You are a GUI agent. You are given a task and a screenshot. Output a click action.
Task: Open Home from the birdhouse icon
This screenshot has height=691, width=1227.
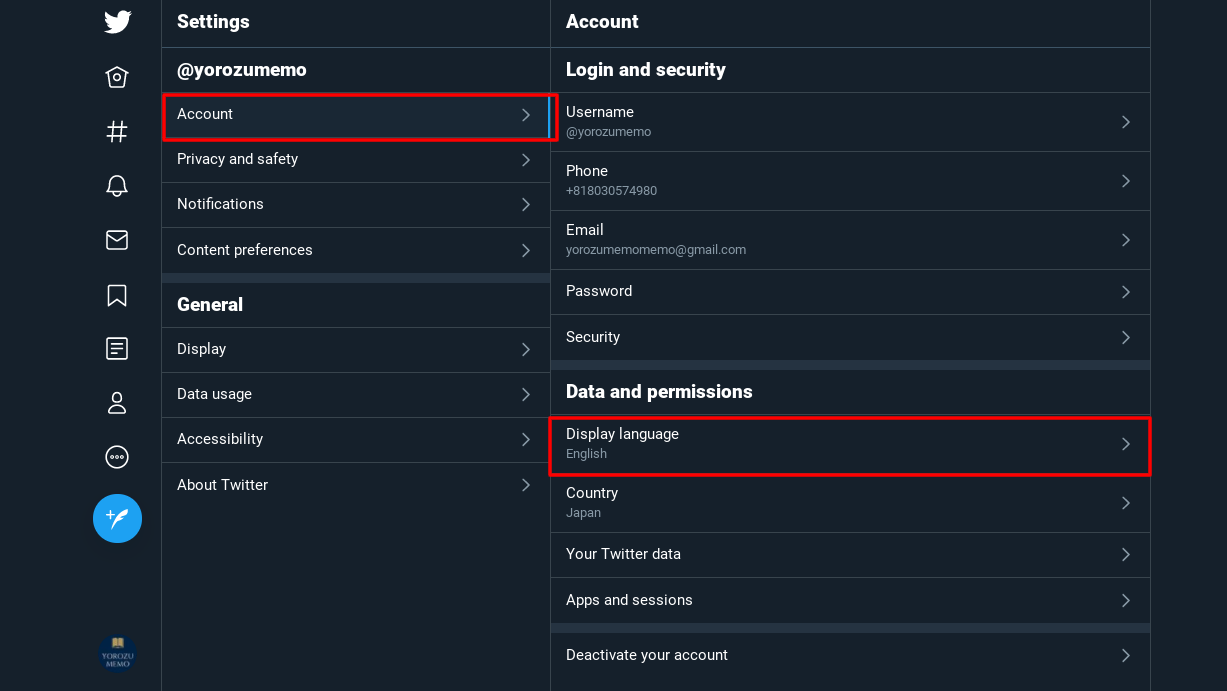pos(117,77)
